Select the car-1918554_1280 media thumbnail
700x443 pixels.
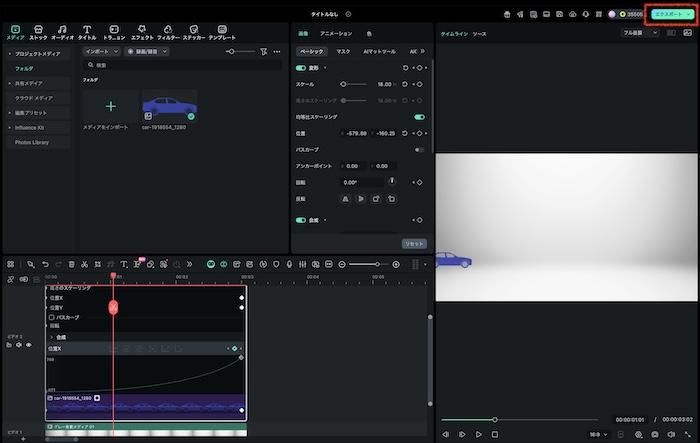pyautogui.click(x=169, y=105)
